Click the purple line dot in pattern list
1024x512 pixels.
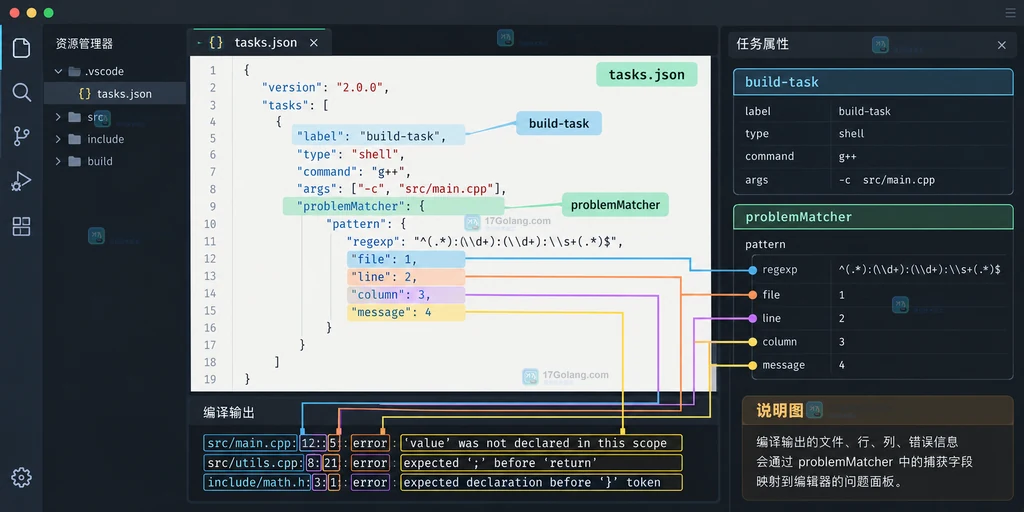(752, 318)
